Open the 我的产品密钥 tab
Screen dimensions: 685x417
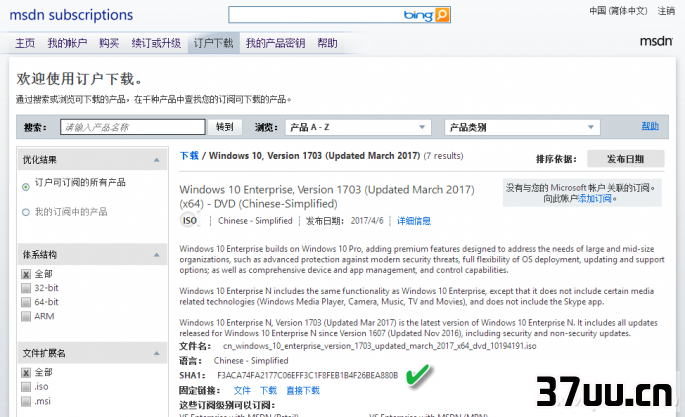pos(275,43)
